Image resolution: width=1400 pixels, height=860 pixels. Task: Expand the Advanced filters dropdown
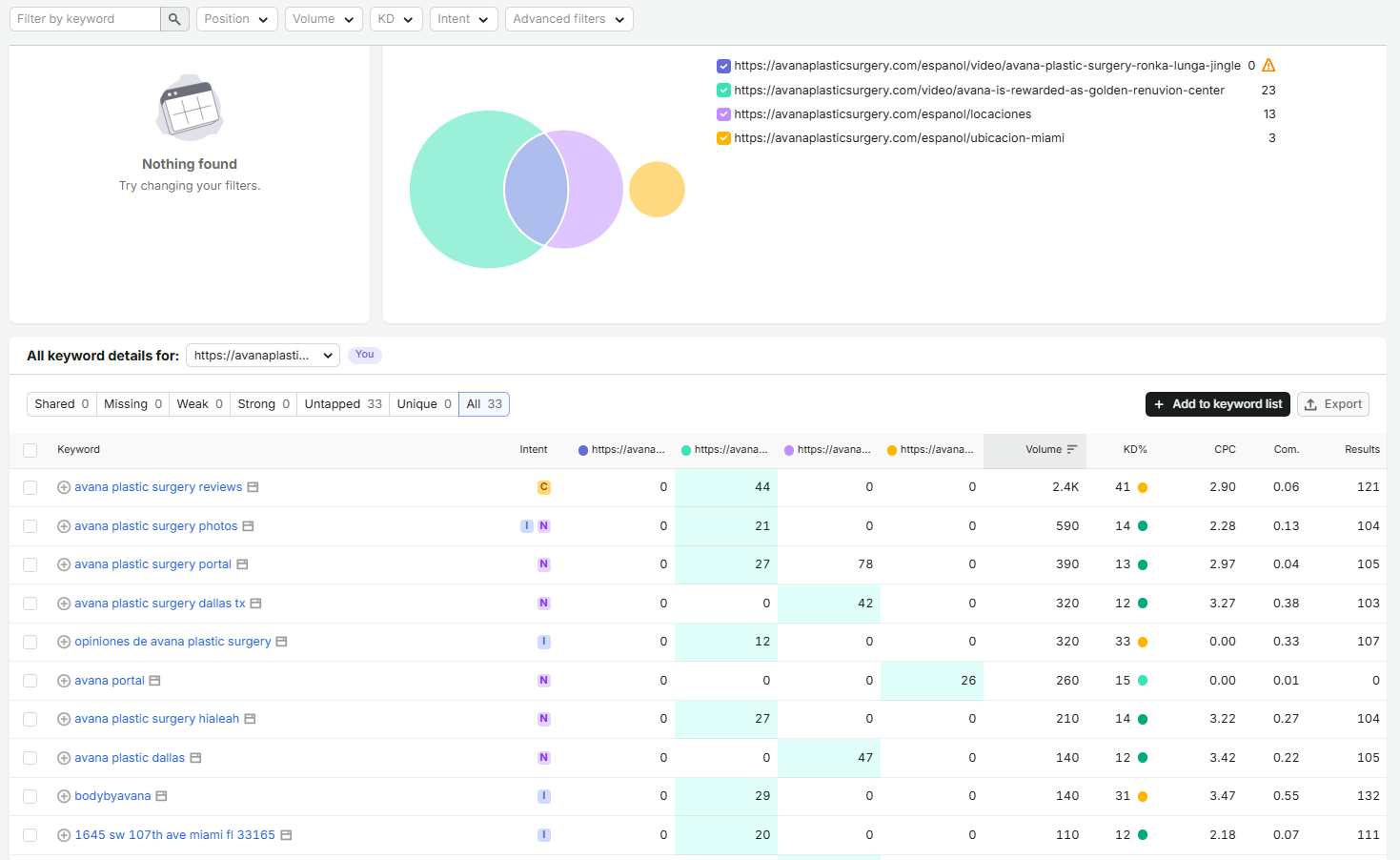(x=569, y=19)
